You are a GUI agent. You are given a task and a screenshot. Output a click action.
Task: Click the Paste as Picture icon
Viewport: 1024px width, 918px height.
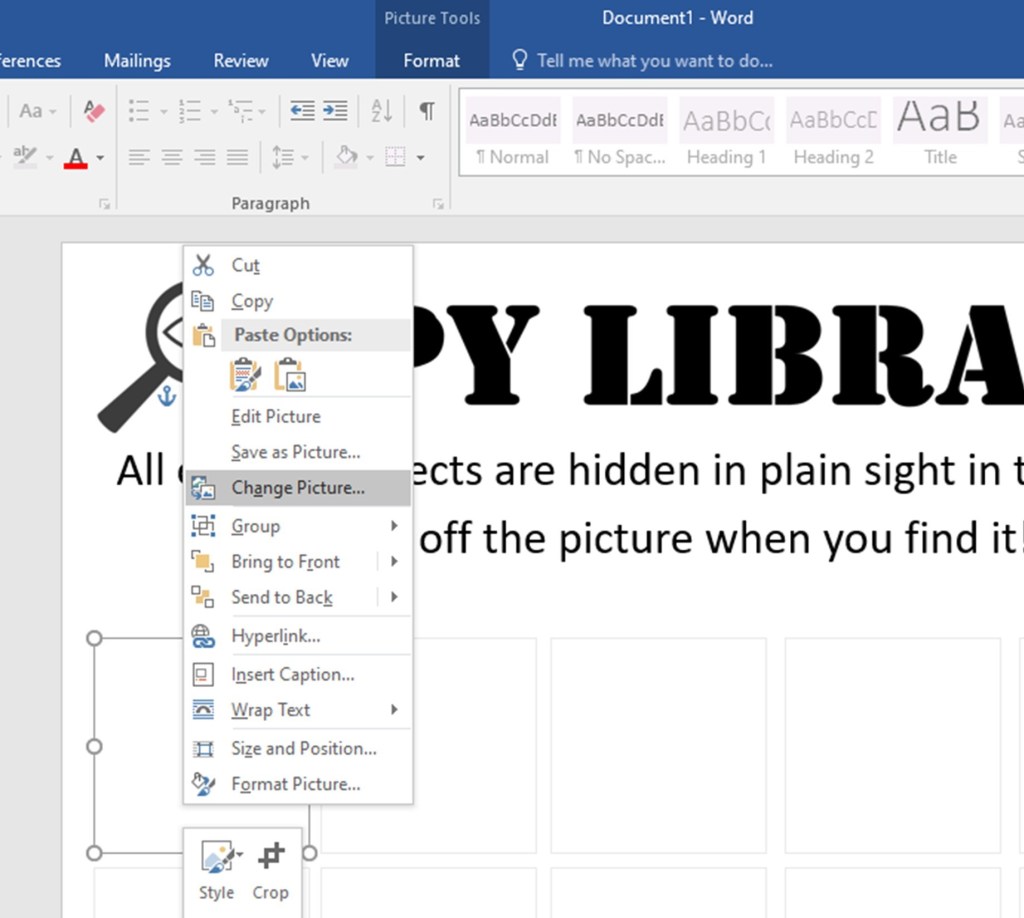[x=290, y=375]
